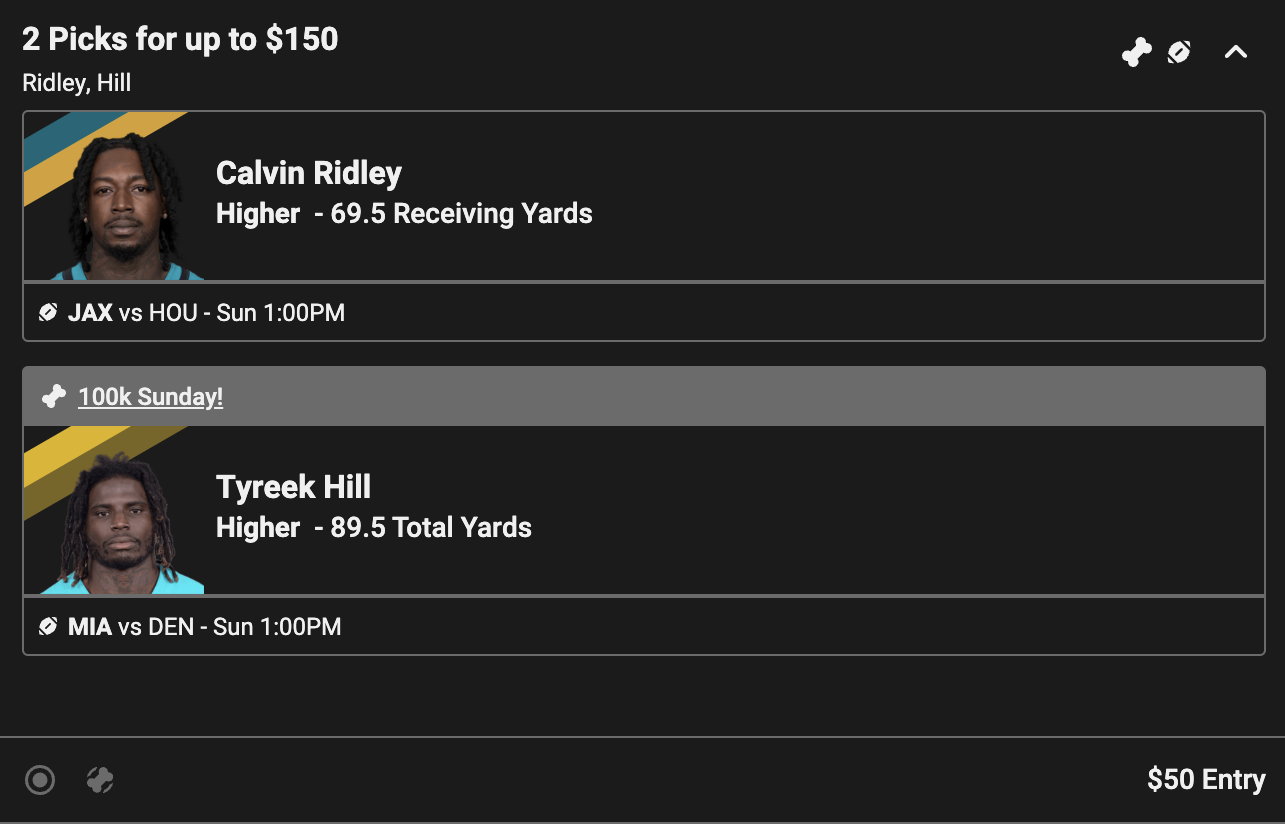Click the bone badge icon in footer
Viewport: 1285px width, 824px height.
100,779
